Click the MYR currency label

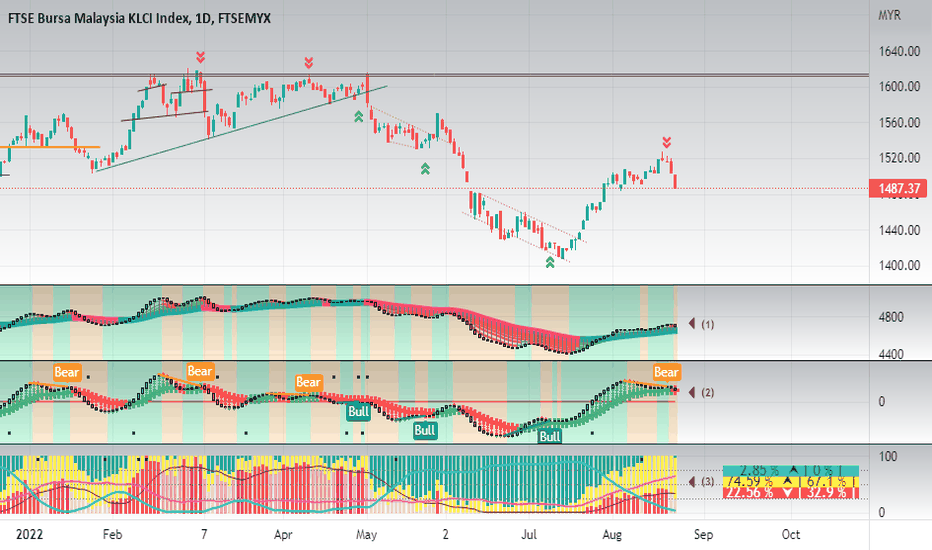click(x=890, y=15)
